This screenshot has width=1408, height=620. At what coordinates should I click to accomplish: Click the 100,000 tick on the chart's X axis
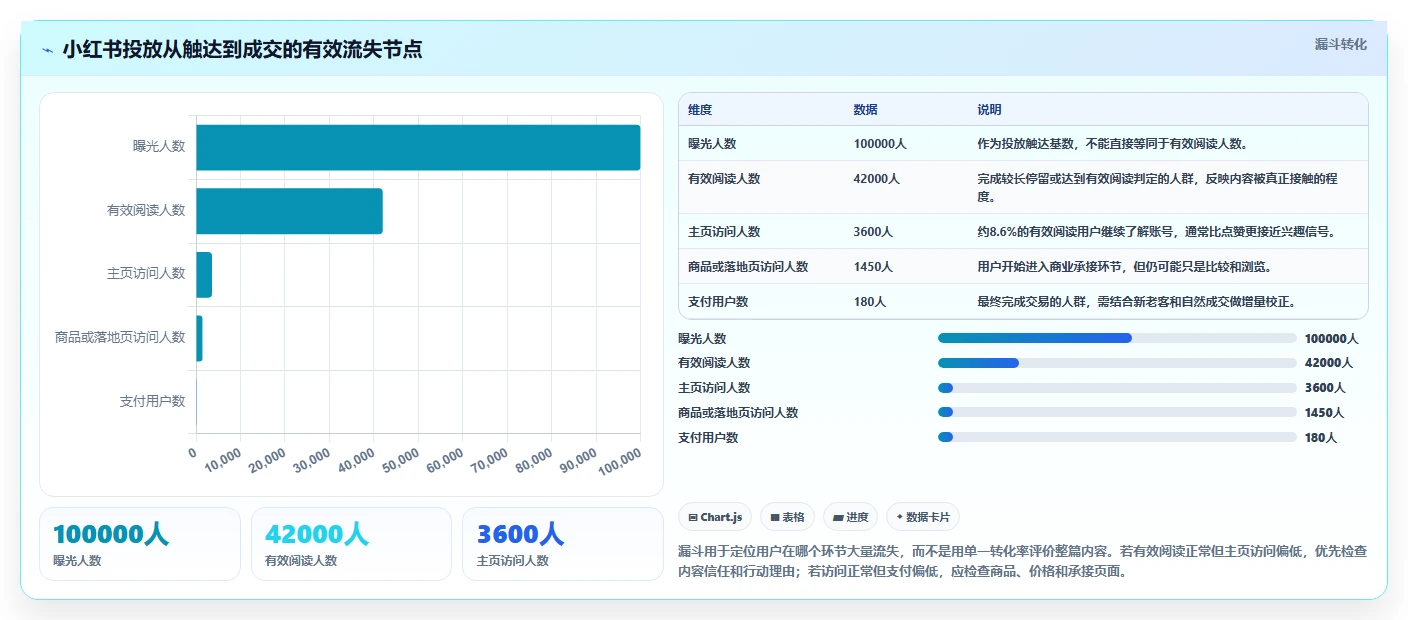[x=620, y=460]
